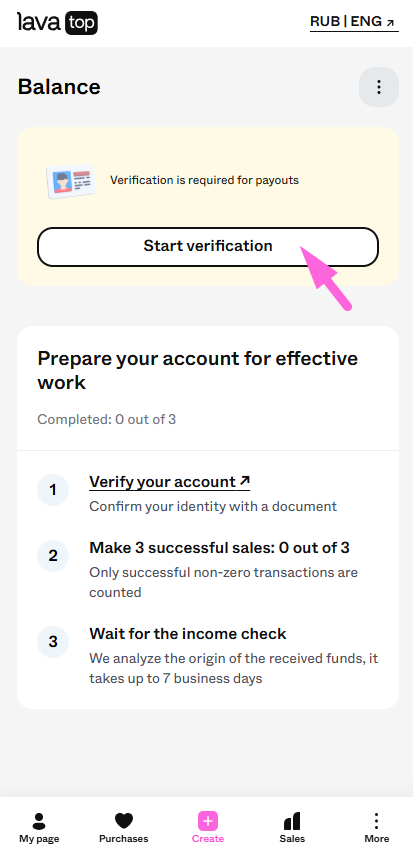Open the three-dot Balance options menu
This screenshot has height=855, width=413.
[x=379, y=87]
